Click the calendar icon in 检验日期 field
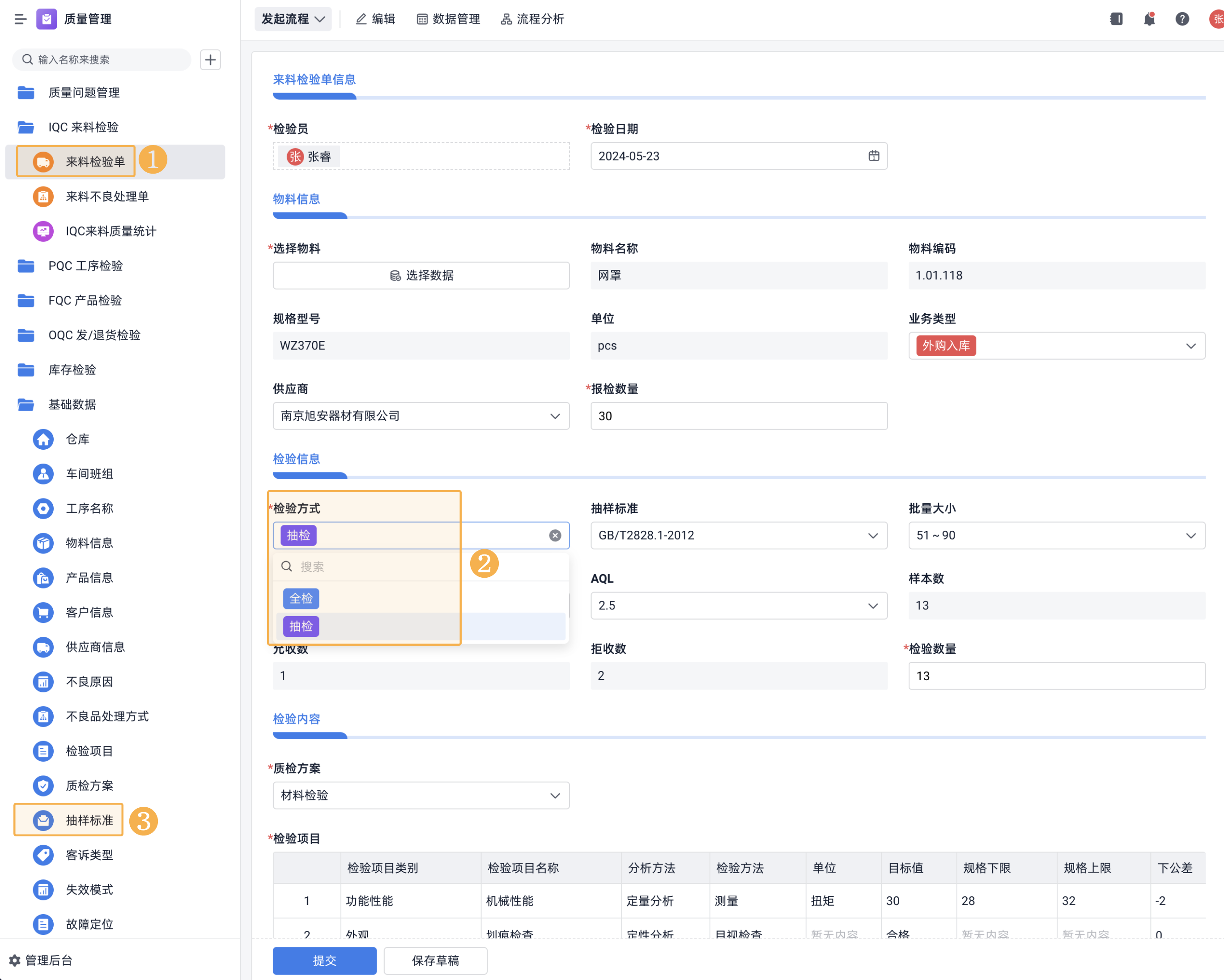Viewport: 1224px width, 980px height. coord(873,156)
